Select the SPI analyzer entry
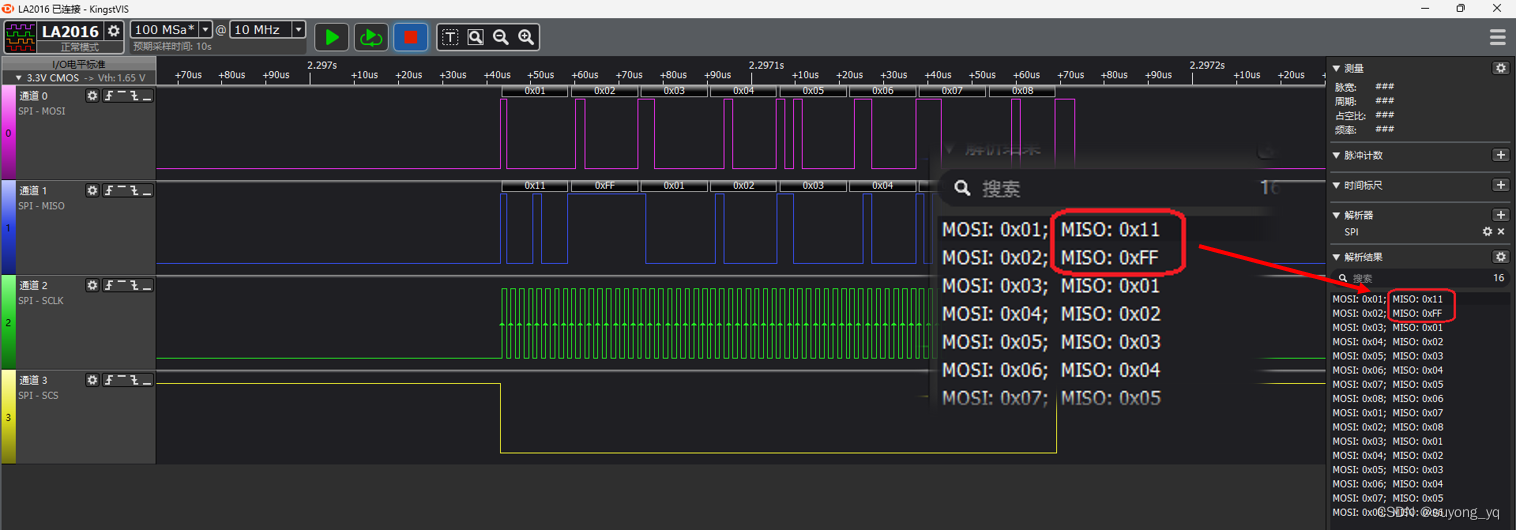This screenshot has height=530, width=1516. coord(1352,232)
